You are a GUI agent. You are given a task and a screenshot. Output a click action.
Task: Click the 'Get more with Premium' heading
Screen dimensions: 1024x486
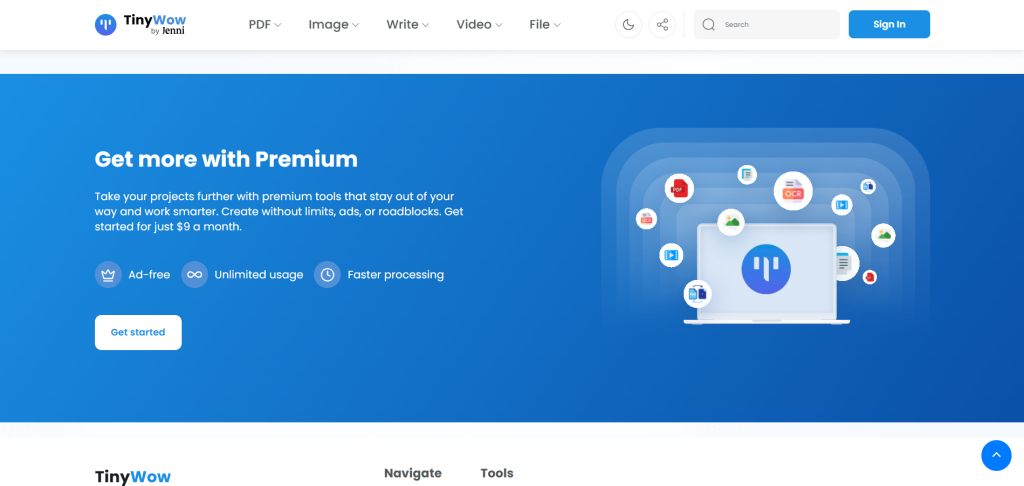click(226, 159)
